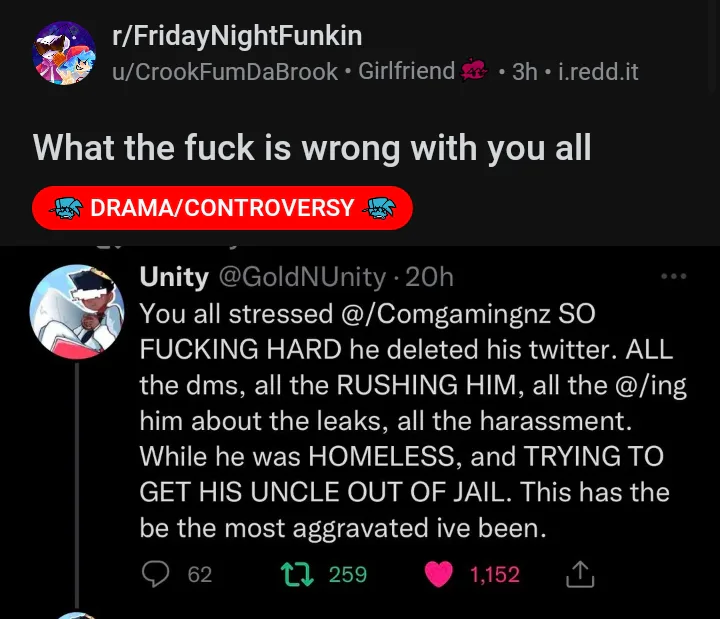Image resolution: width=720 pixels, height=619 pixels.
Task: Click the reply speech bubble icon
Action: (x=155, y=574)
